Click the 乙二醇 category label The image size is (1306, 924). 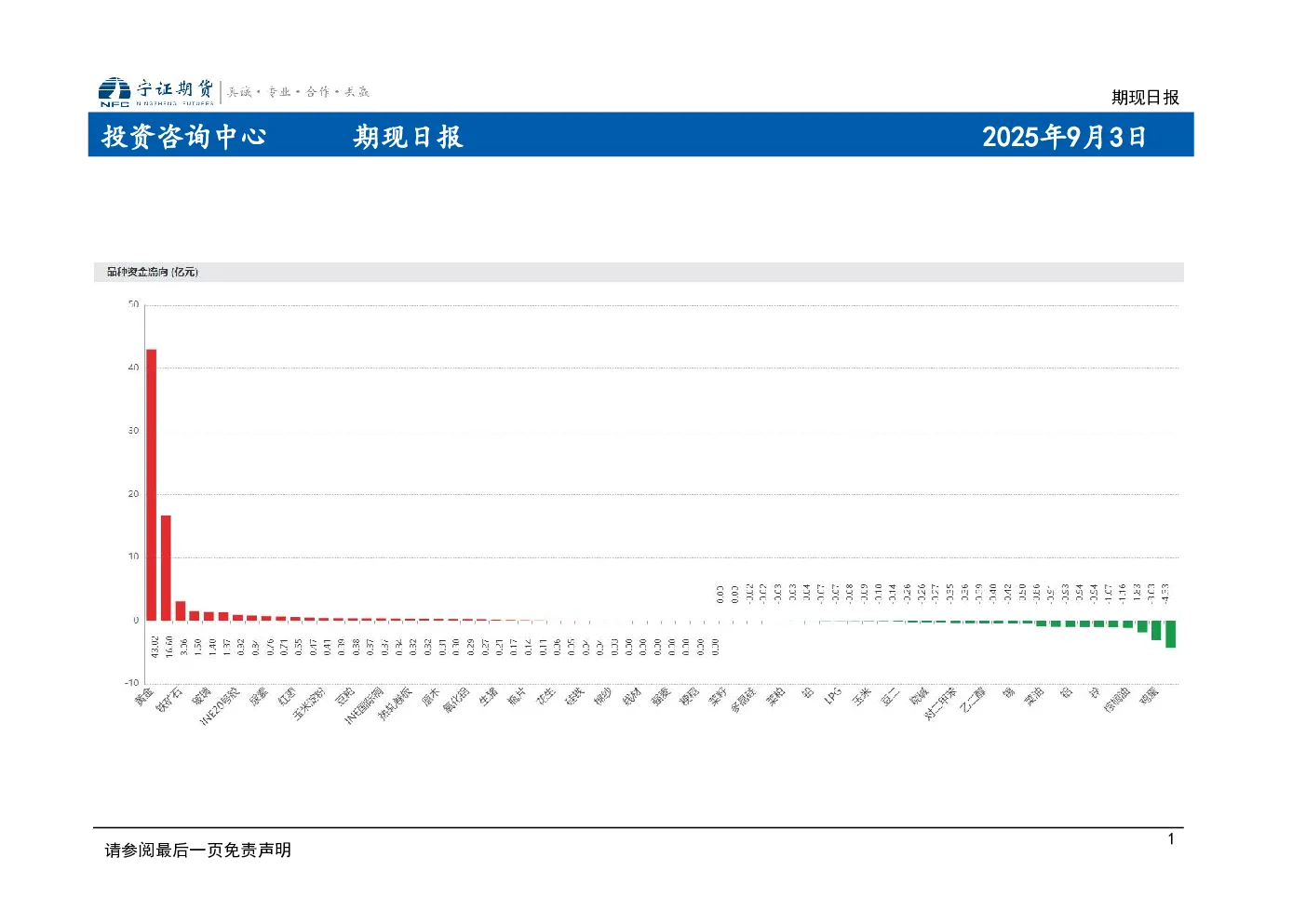tap(973, 700)
